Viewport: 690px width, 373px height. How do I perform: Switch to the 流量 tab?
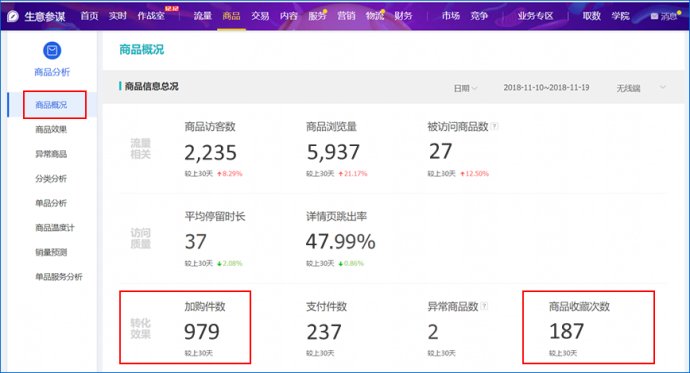coord(203,16)
